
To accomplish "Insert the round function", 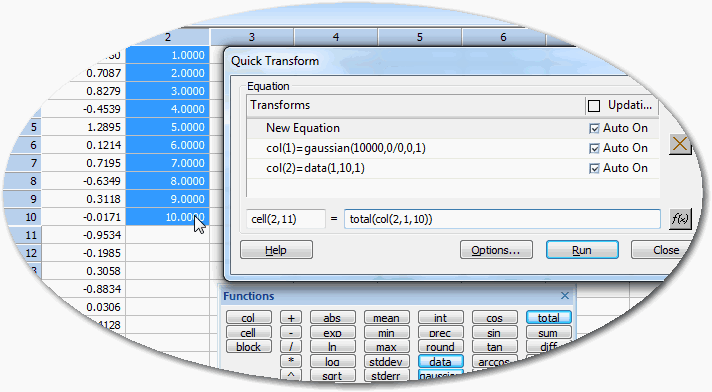I will [440, 347].
